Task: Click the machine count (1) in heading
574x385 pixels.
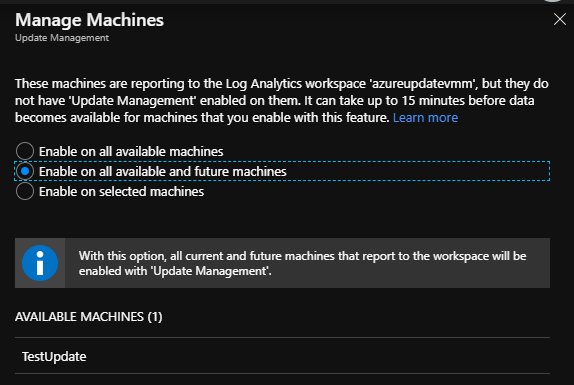Action: pos(155,317)
